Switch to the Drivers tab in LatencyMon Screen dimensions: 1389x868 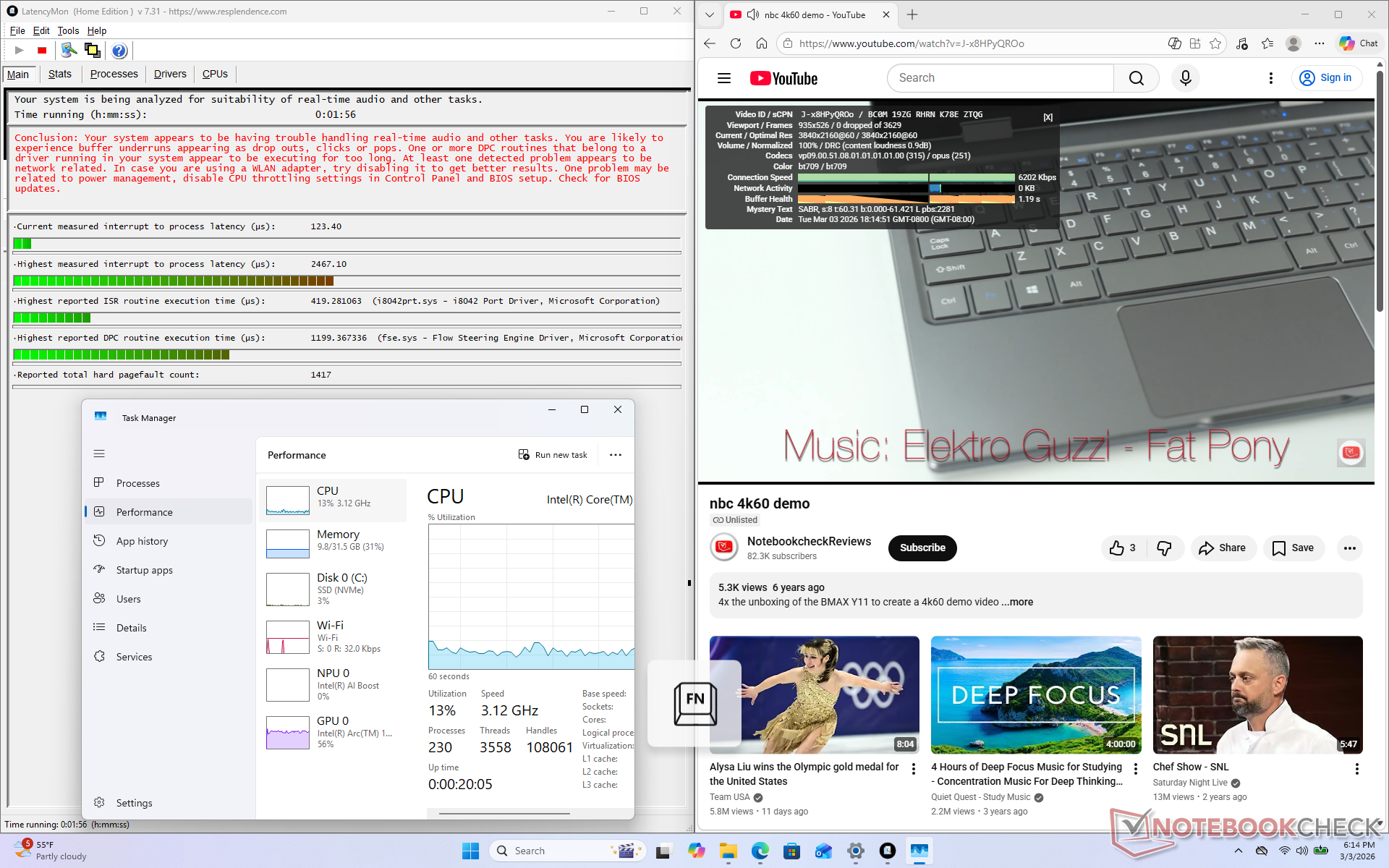coord(170,74)
